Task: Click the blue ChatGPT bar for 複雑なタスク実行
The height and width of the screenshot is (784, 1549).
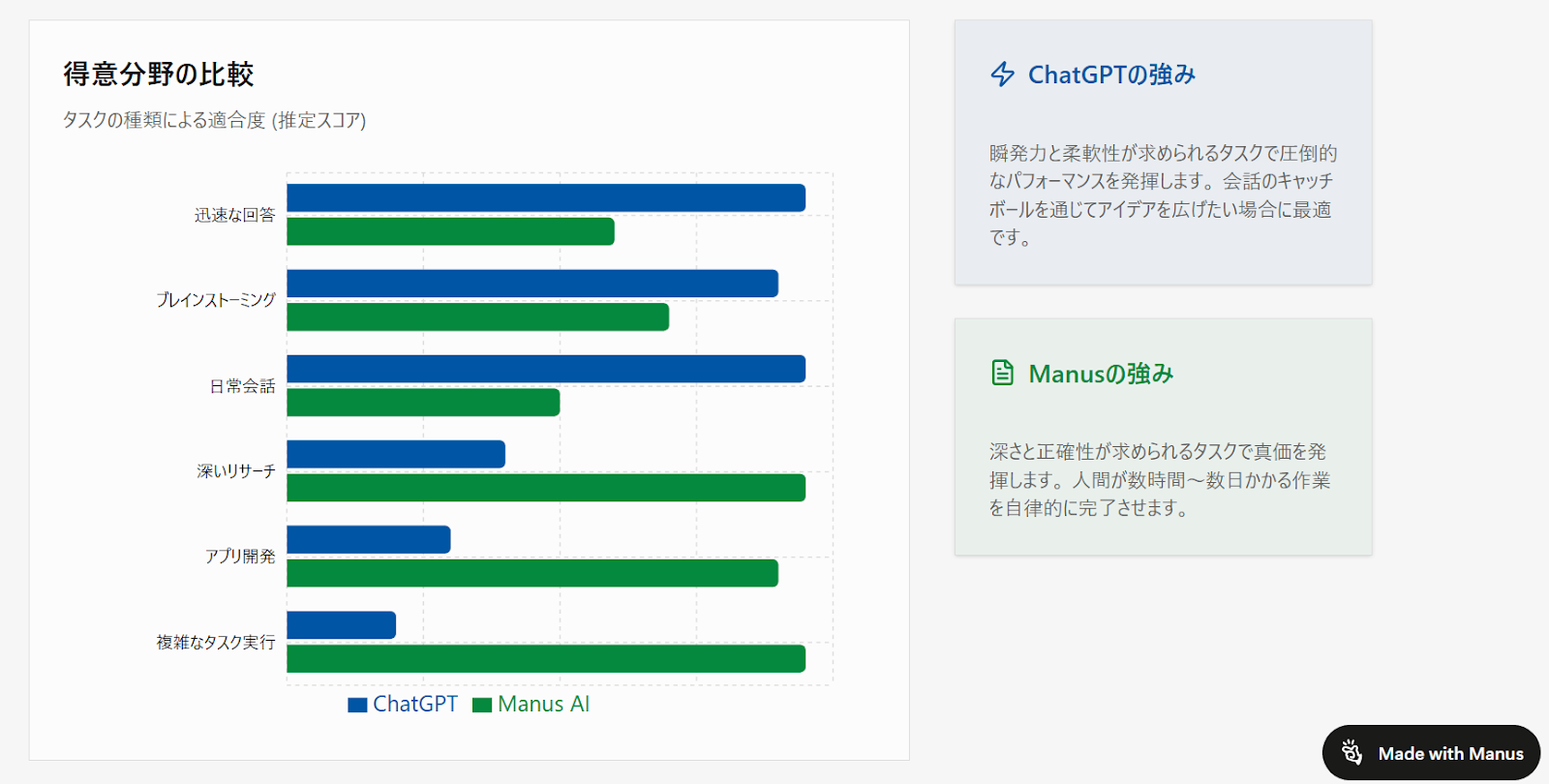Action: 342,625
